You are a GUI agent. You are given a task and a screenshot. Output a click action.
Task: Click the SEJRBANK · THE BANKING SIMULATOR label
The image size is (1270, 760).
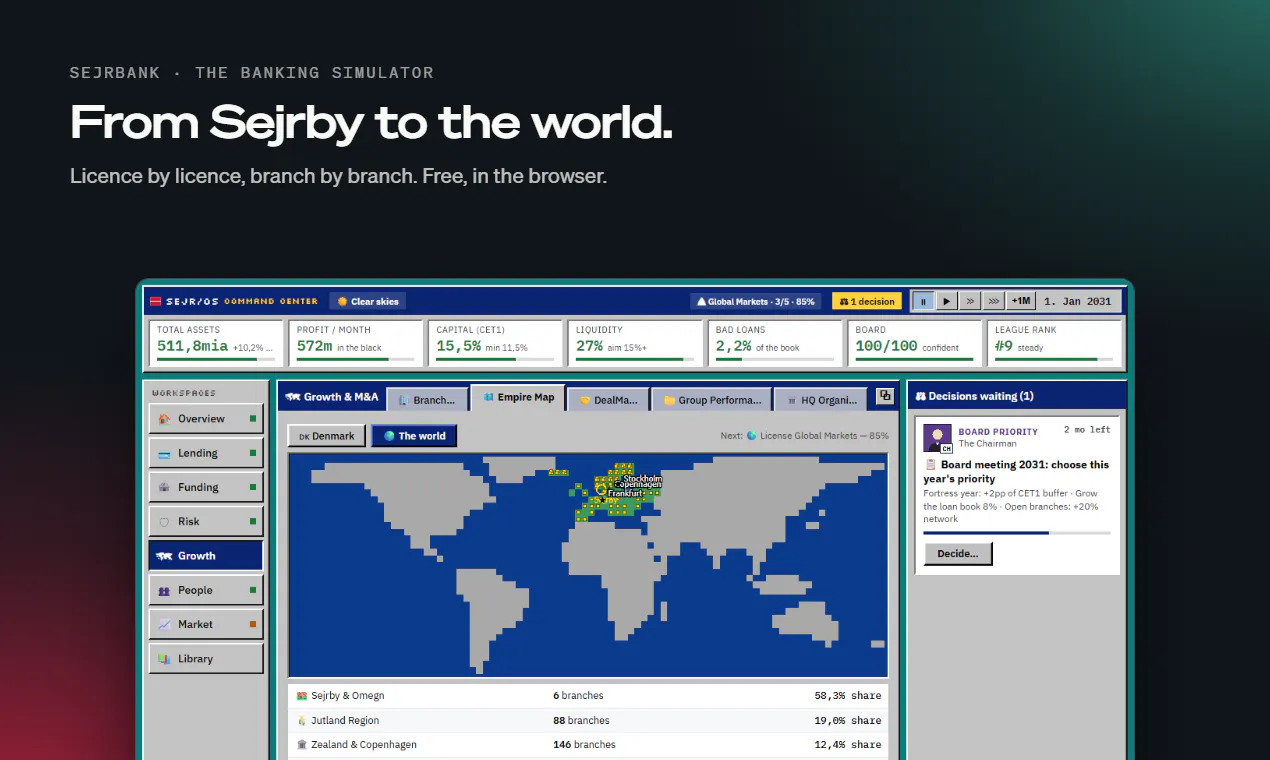252,73
